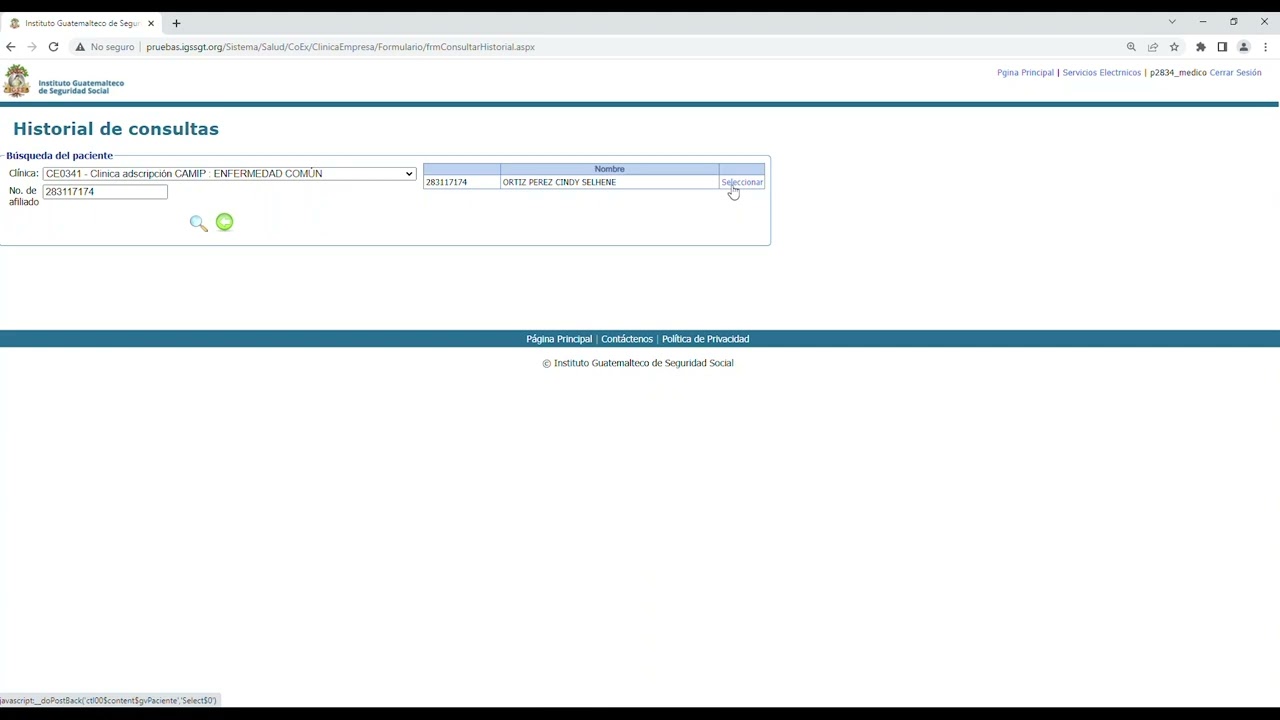The width and height of the screenshot is (1280, 720).
Task: Open the tab search chevron
Action: pyautogui.click(x=1172, y=22)
